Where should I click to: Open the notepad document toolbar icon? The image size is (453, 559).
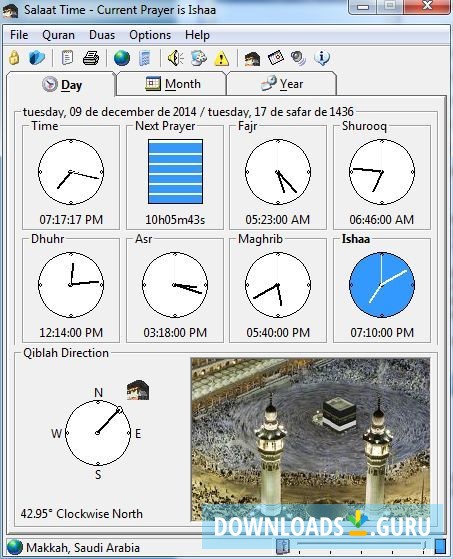point(67,58)
